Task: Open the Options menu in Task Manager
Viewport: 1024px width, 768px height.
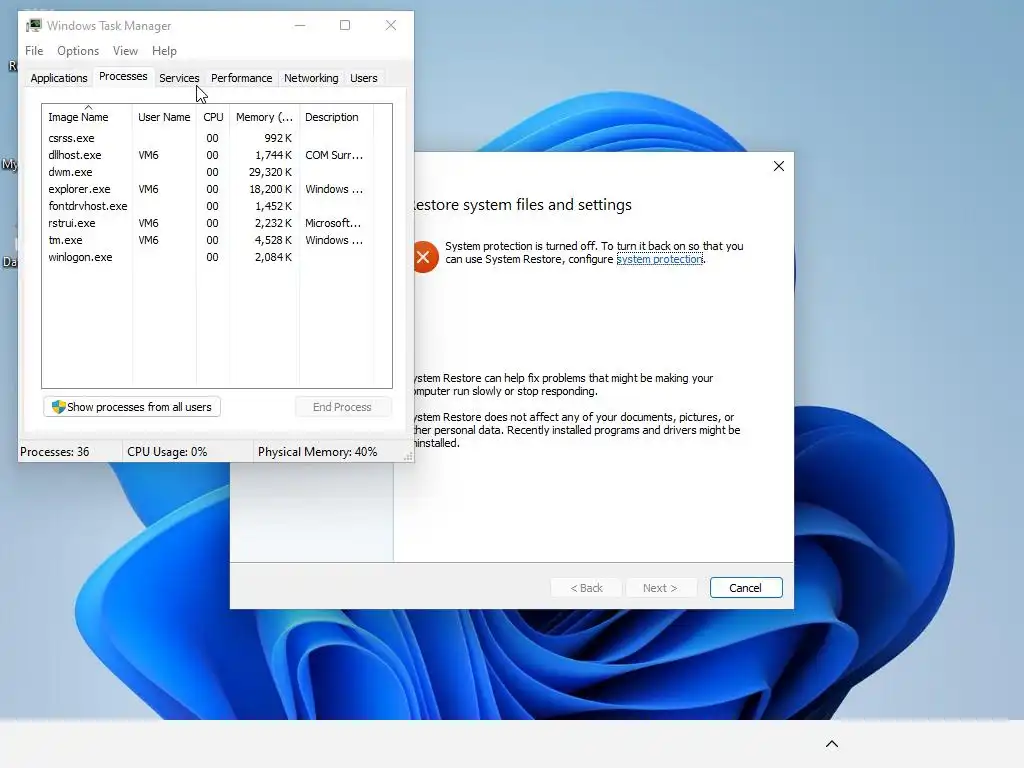Action: pos(78,51)
